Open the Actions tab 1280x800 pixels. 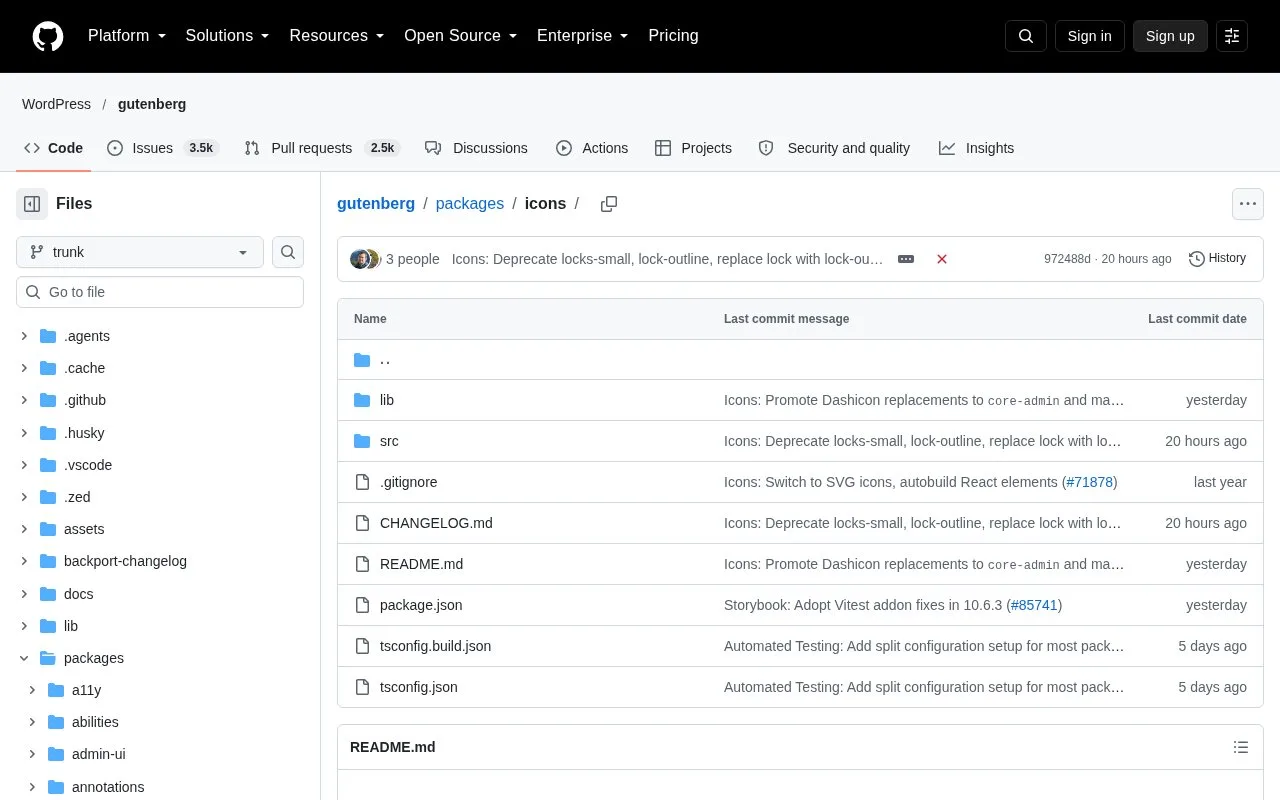point(592,148)
